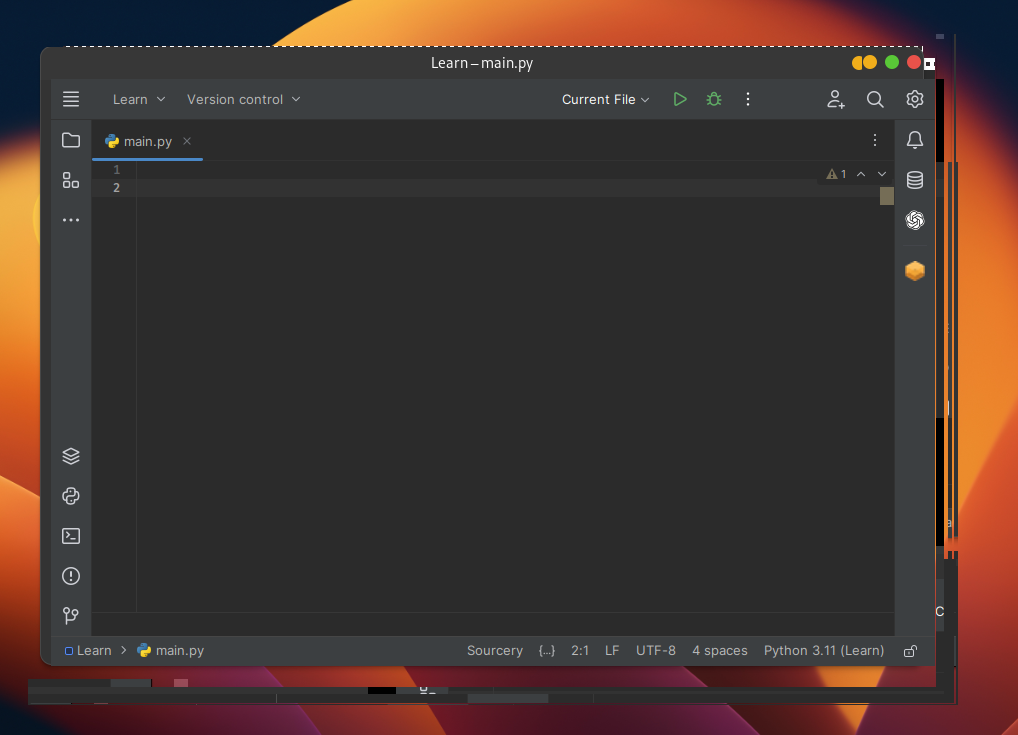Viewport: 1018px width, 735px height.
Task: Open IDE settings gear
Action: [914, 99]
